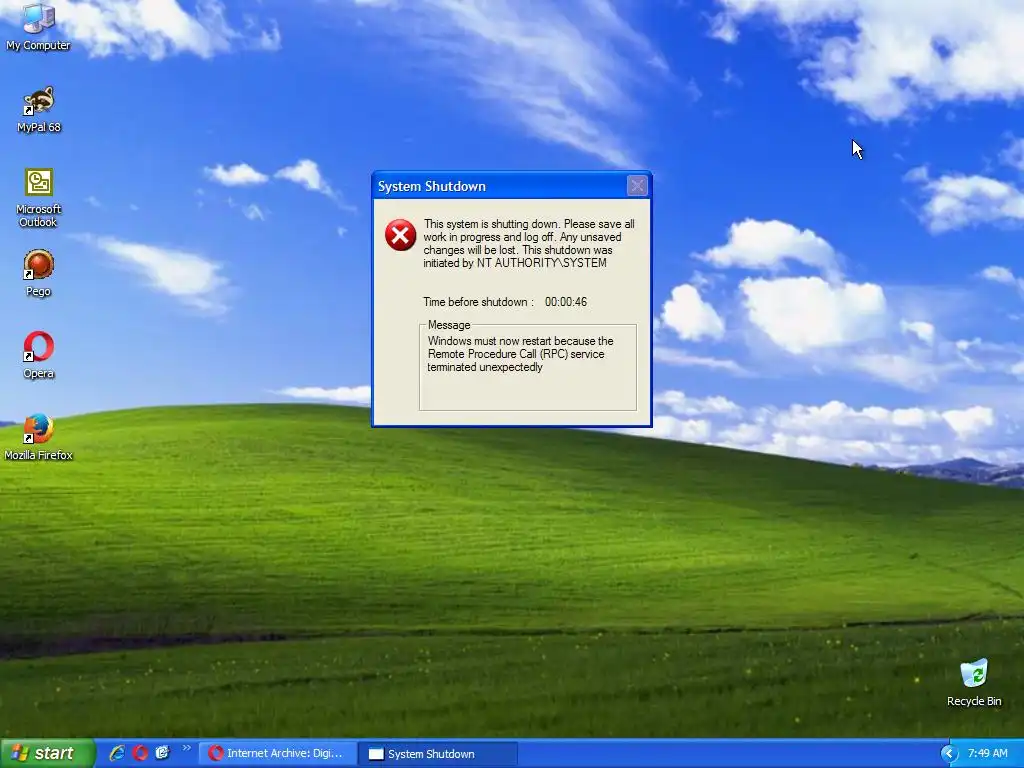
Task: Click the RPC service message text
Action: click(x=520, y=354)
